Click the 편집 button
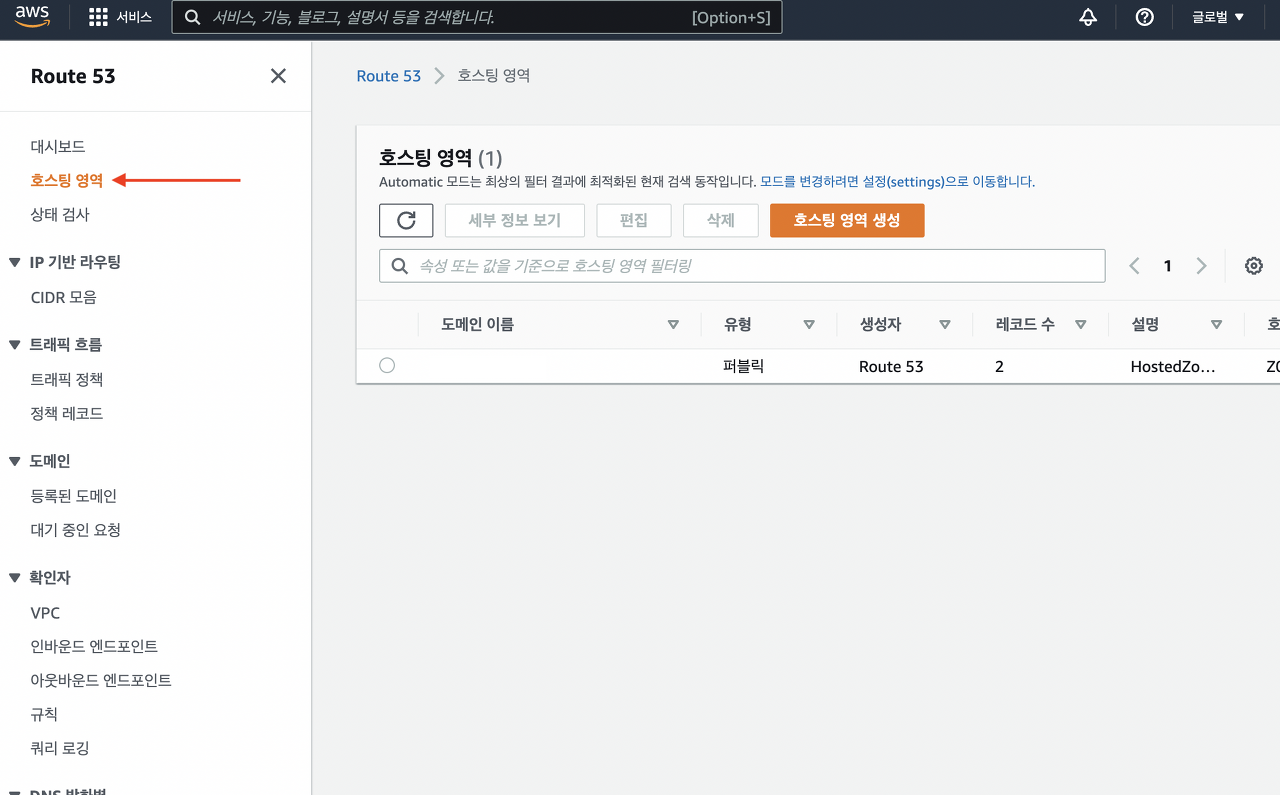1280x795 pixels. [634, 220]
